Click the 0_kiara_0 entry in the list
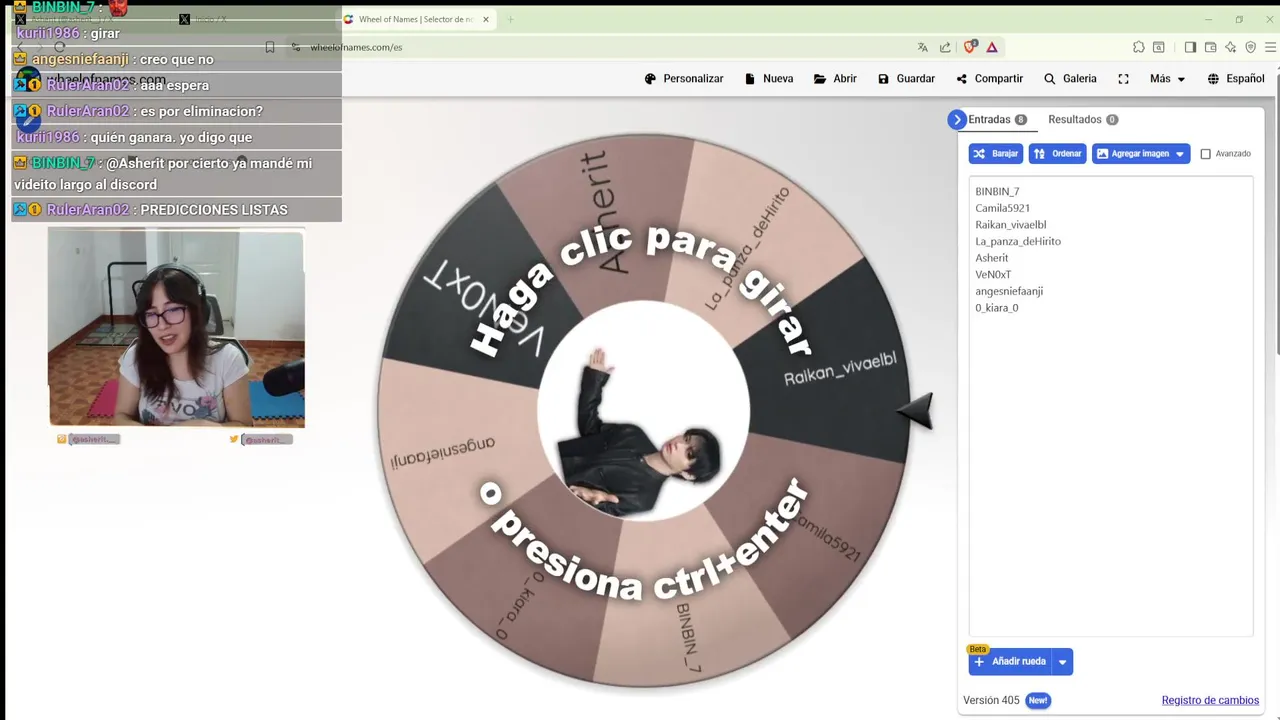Screen dimensions: 1280x720 click(996, 308)
